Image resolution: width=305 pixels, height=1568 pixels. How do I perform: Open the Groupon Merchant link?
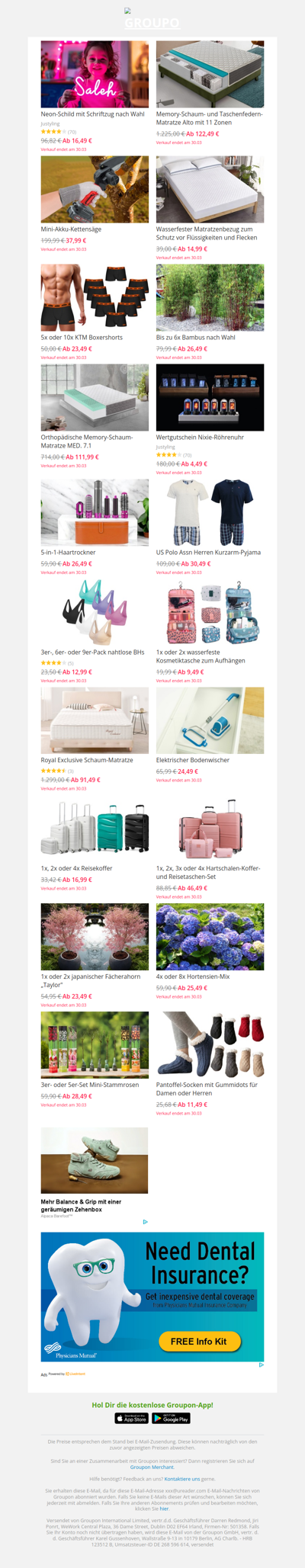tap(152, 1466)
